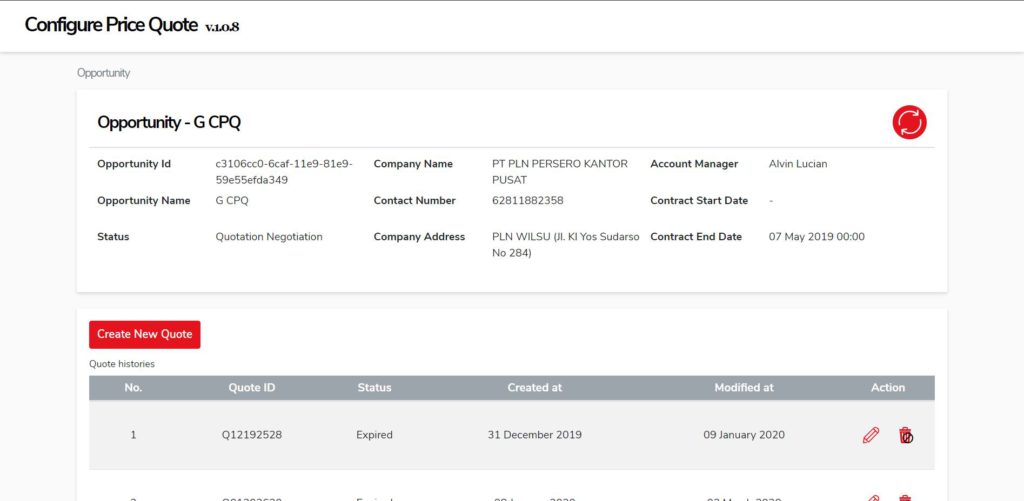This screenshot has height=501, width=1024.
Task: Click the PLN WILSU company address text
Action: [566, 245]
